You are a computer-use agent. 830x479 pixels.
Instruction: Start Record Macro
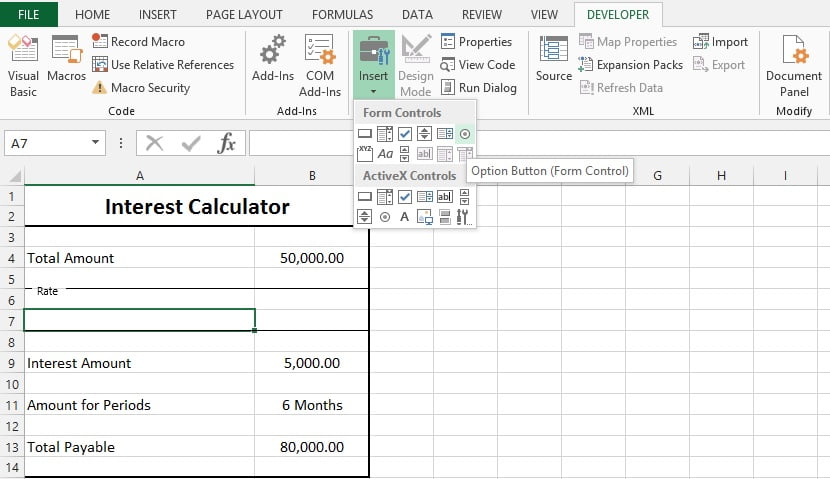point(139,41)
